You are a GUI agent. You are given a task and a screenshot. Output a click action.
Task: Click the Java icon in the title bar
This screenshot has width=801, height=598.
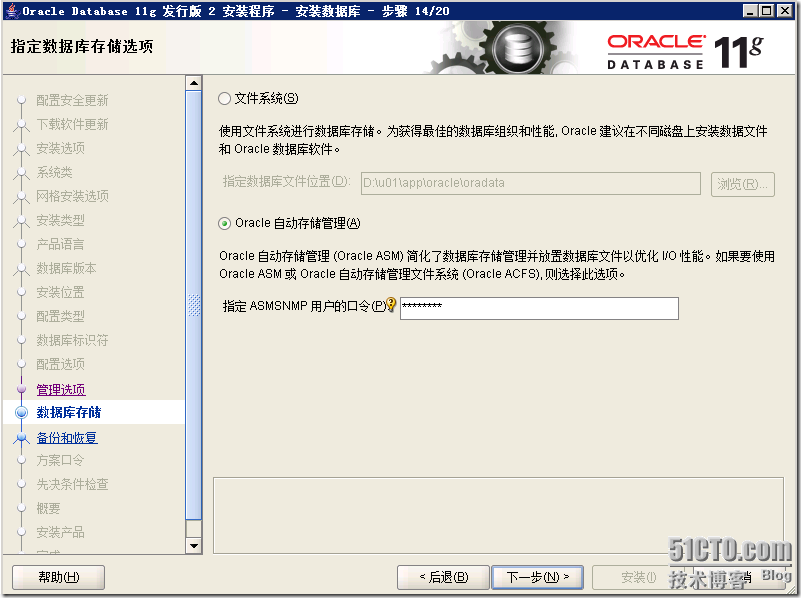(12, 11)
